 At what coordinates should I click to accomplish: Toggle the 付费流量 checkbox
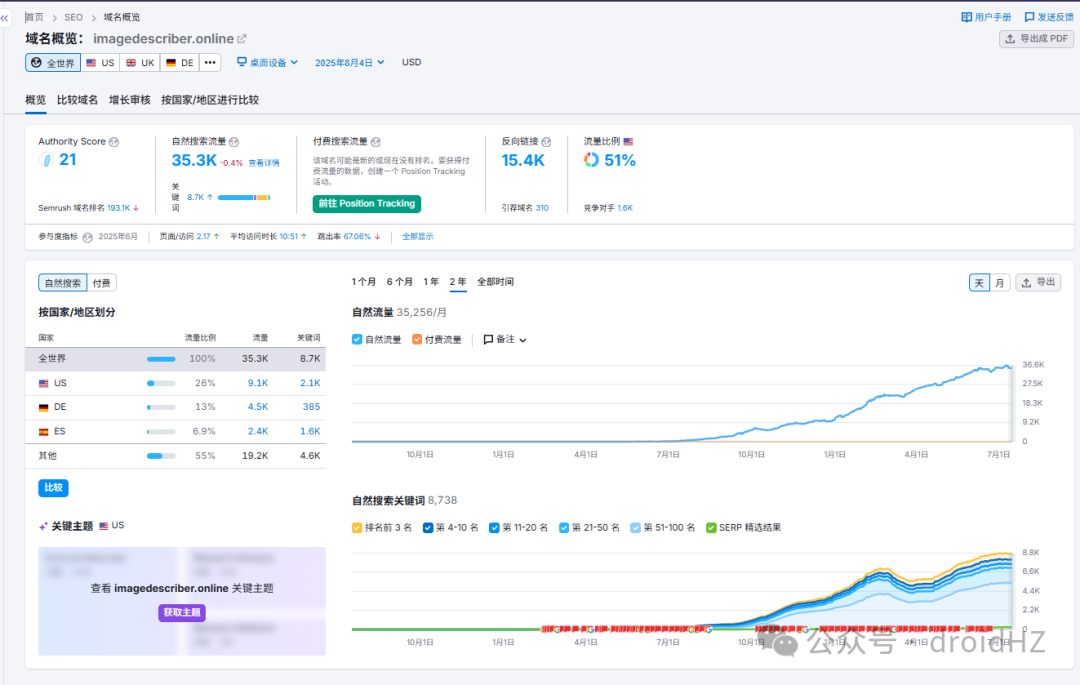(x=417, y=339)
